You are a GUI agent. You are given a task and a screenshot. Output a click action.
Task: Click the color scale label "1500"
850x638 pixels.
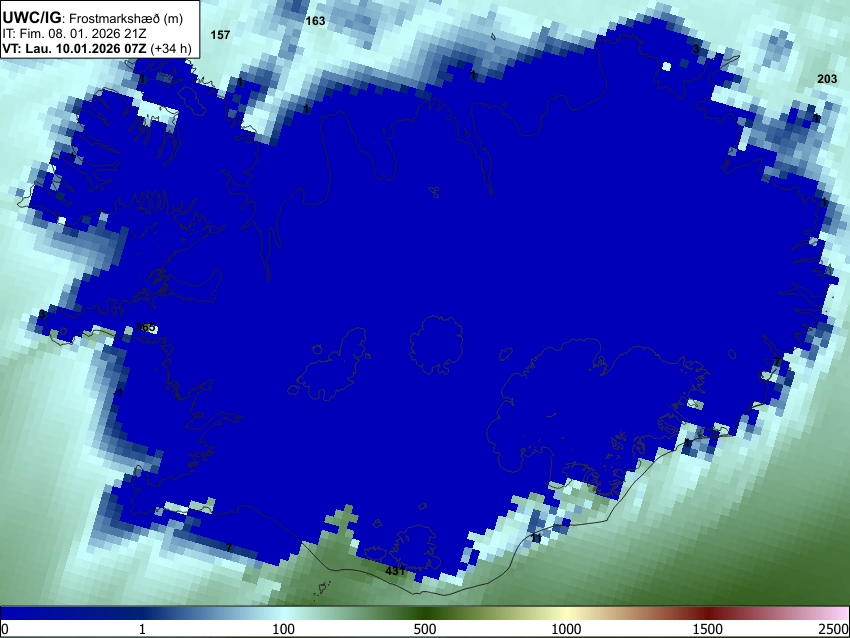tap(708, 629)
